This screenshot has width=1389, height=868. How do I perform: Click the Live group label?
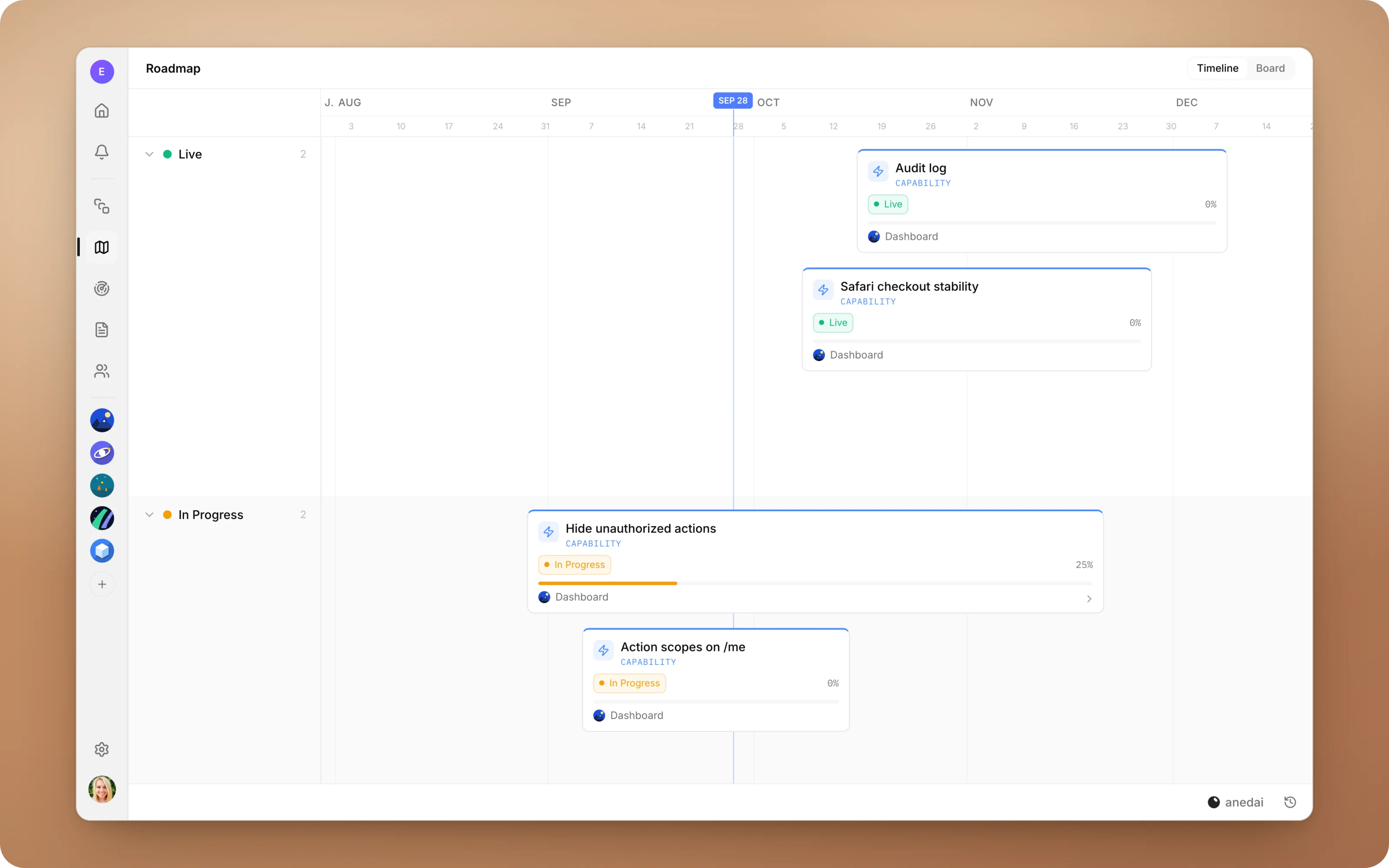point(190,154)
